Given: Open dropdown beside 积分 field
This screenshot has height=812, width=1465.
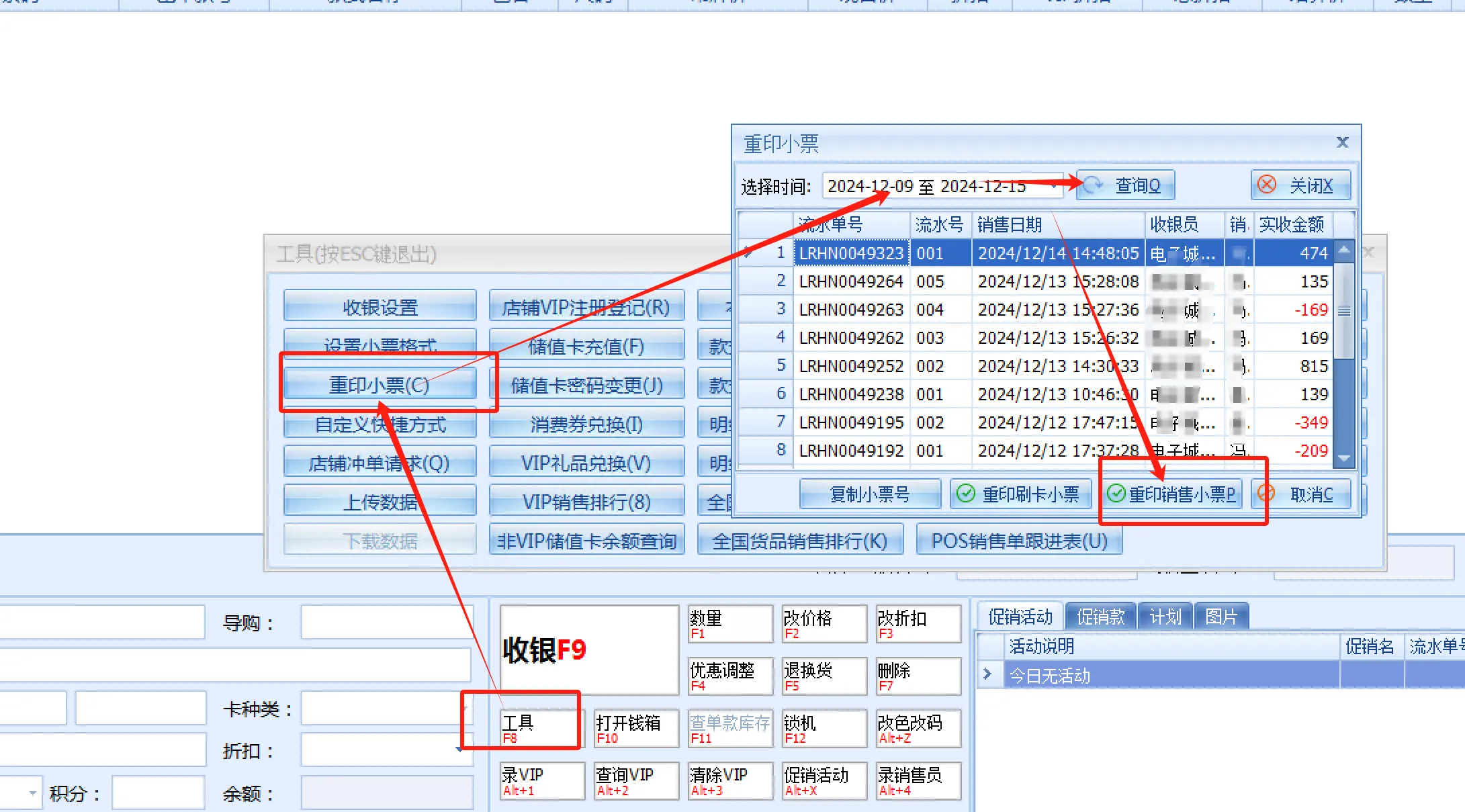Looking at the screenshot, I should [x=32, y=793].
